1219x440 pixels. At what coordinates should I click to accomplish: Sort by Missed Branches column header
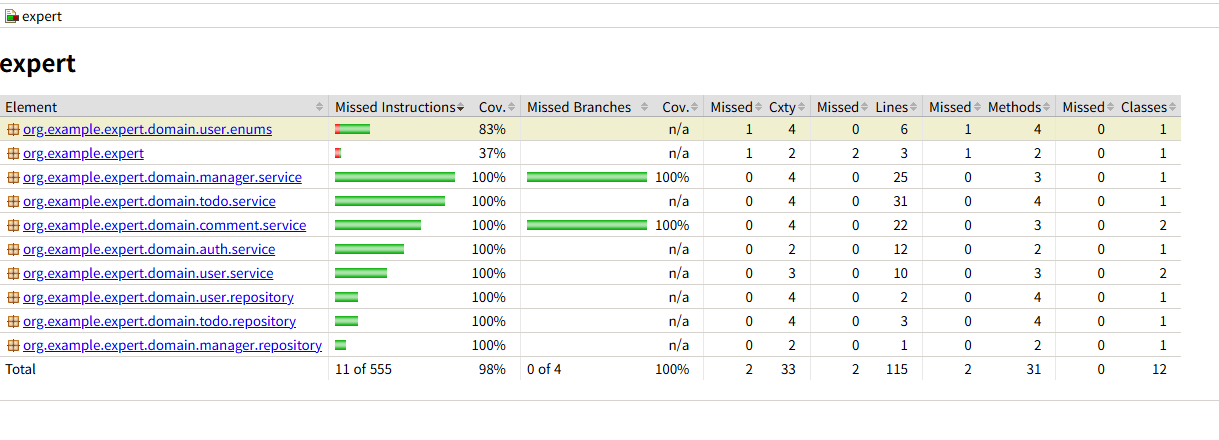pos(588,107)
